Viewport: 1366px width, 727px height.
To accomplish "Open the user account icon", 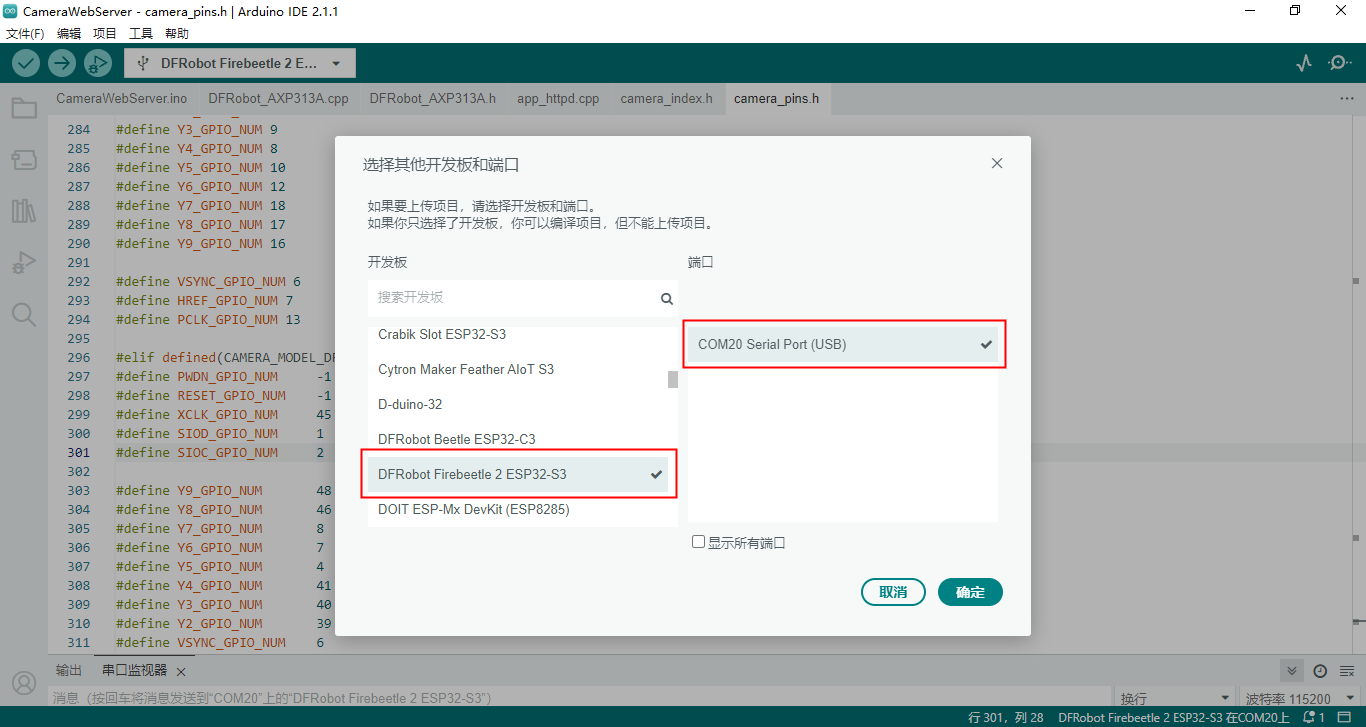I will [x=24, y=683].
